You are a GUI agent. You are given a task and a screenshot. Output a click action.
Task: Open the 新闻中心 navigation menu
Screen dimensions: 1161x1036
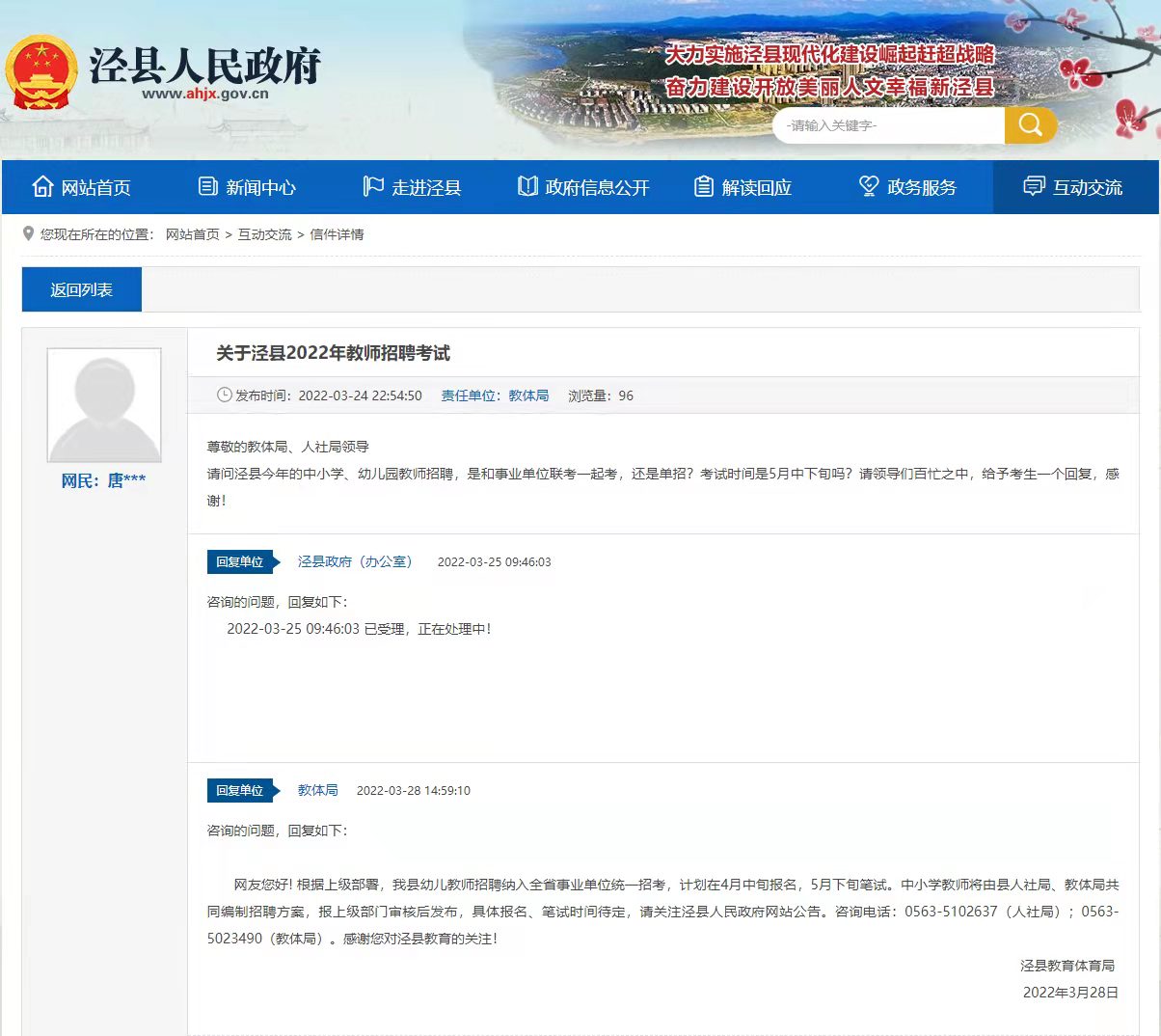click(260, 188)
